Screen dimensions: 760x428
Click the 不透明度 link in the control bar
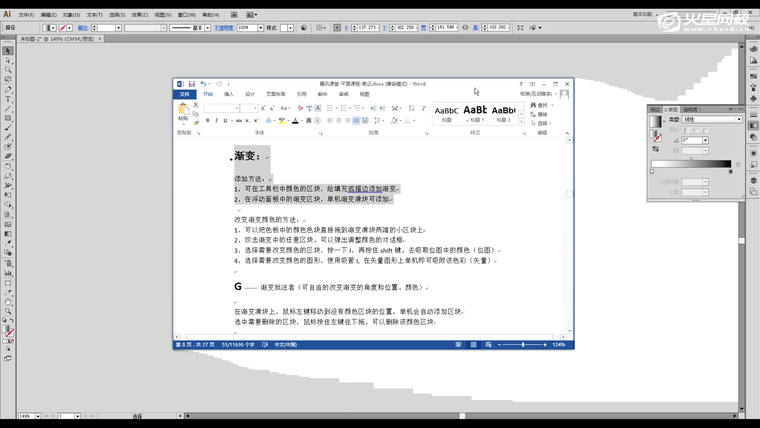point(226,28)
